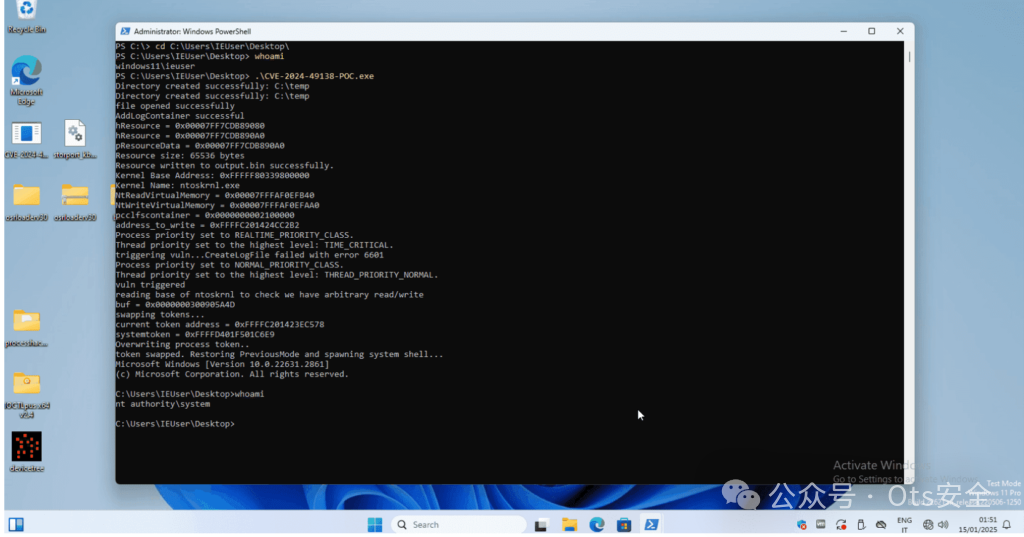The width and height of the screenshot is (1024, 537).
Task: Close the Administrator: Windows PowerShell window
Action: (x=900, y=31)
